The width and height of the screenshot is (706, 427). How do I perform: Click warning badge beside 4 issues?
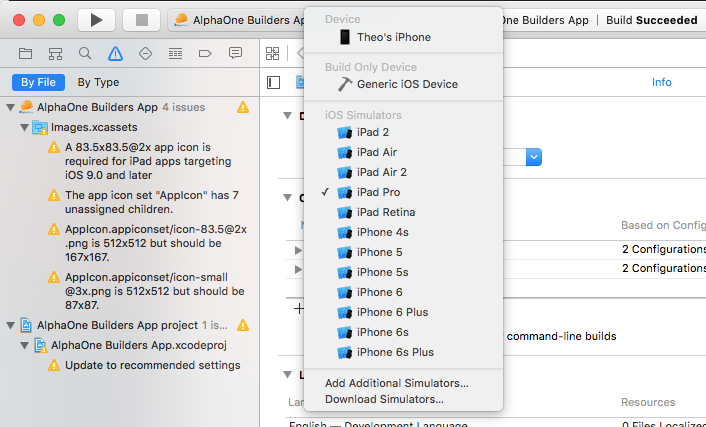click(x=243, y=107)
